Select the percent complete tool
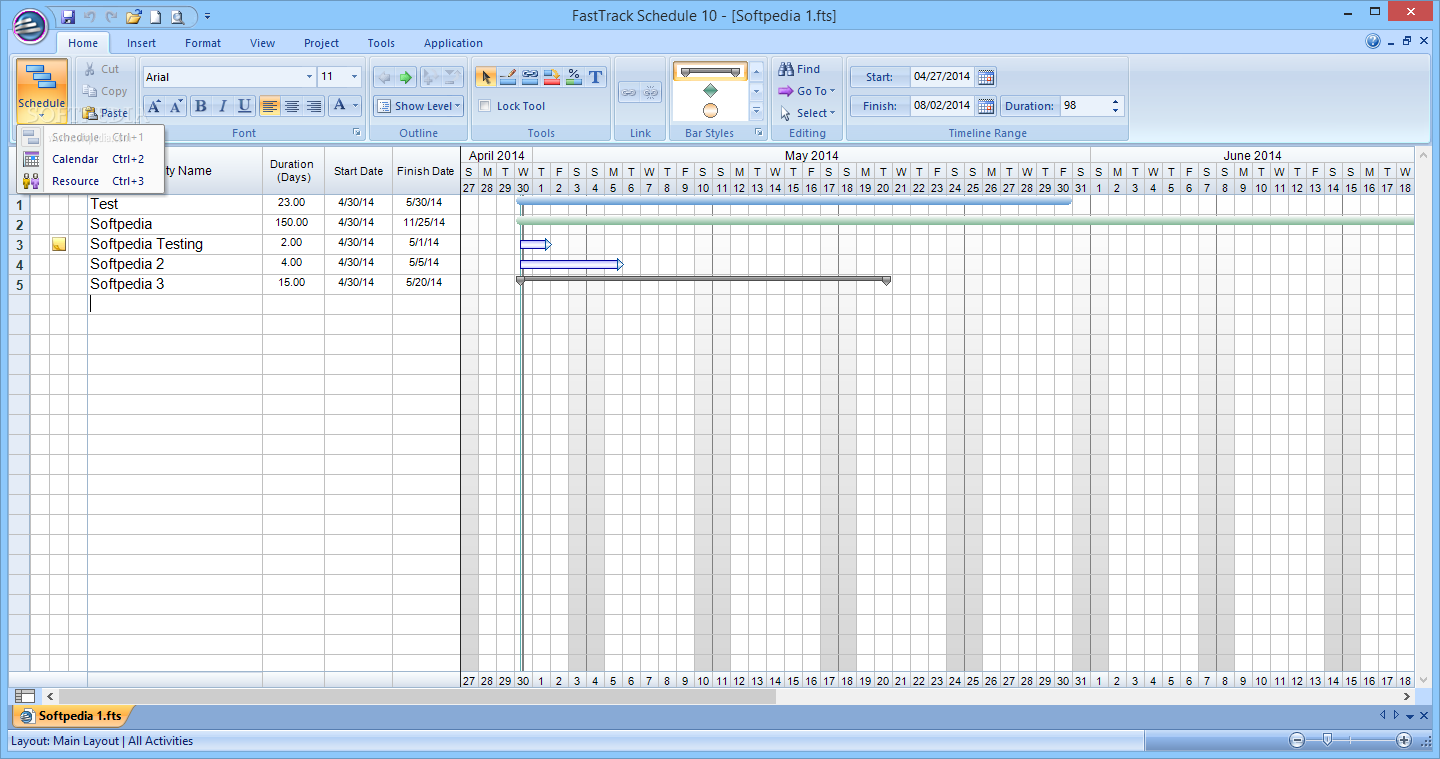This screenshot has width=1440, height=759. click(x=573, y=77)
